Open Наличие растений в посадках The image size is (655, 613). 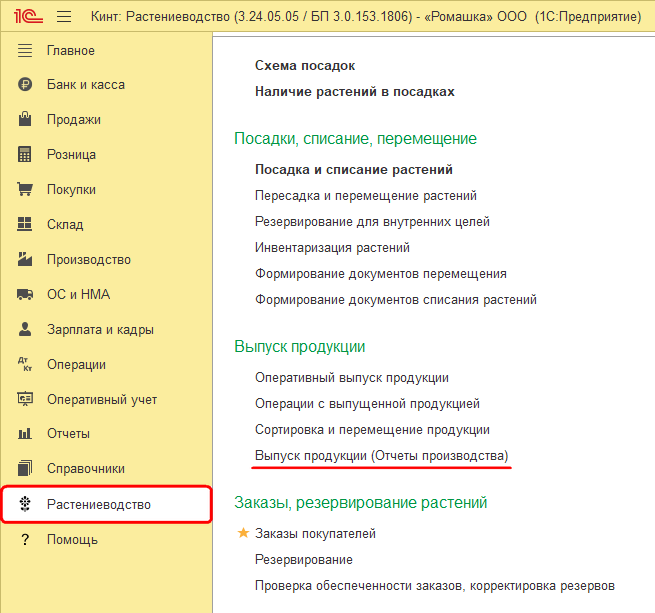tap(355, 92)
